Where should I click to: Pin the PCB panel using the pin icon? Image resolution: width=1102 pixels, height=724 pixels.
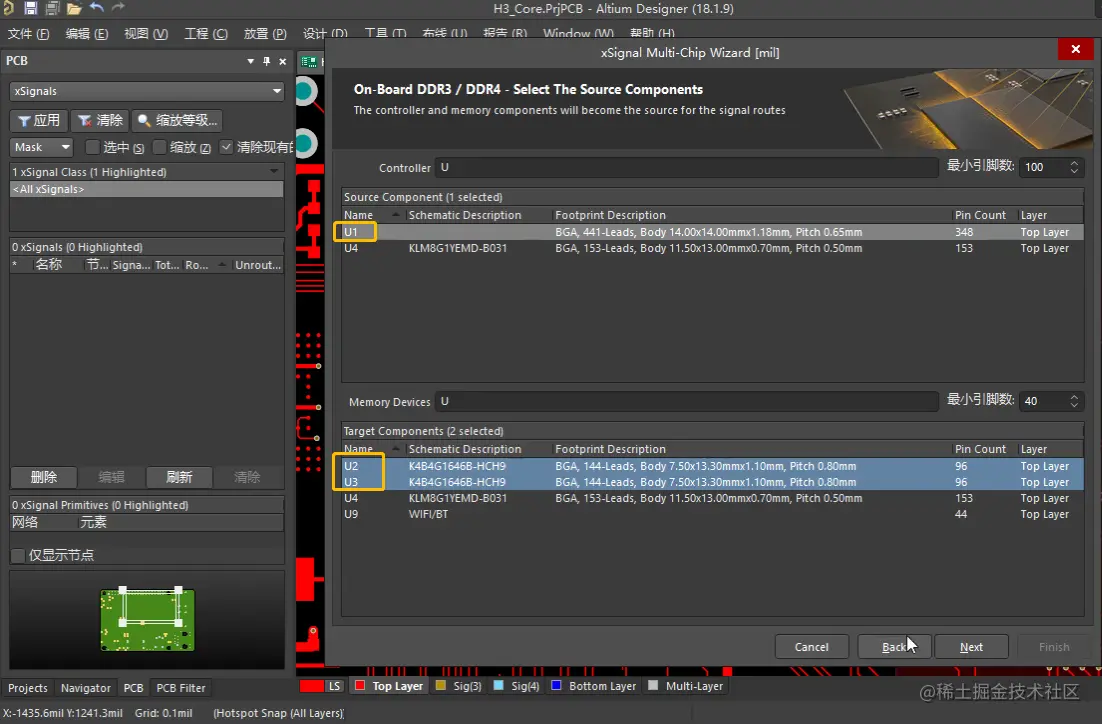click(x=266, y=61)
